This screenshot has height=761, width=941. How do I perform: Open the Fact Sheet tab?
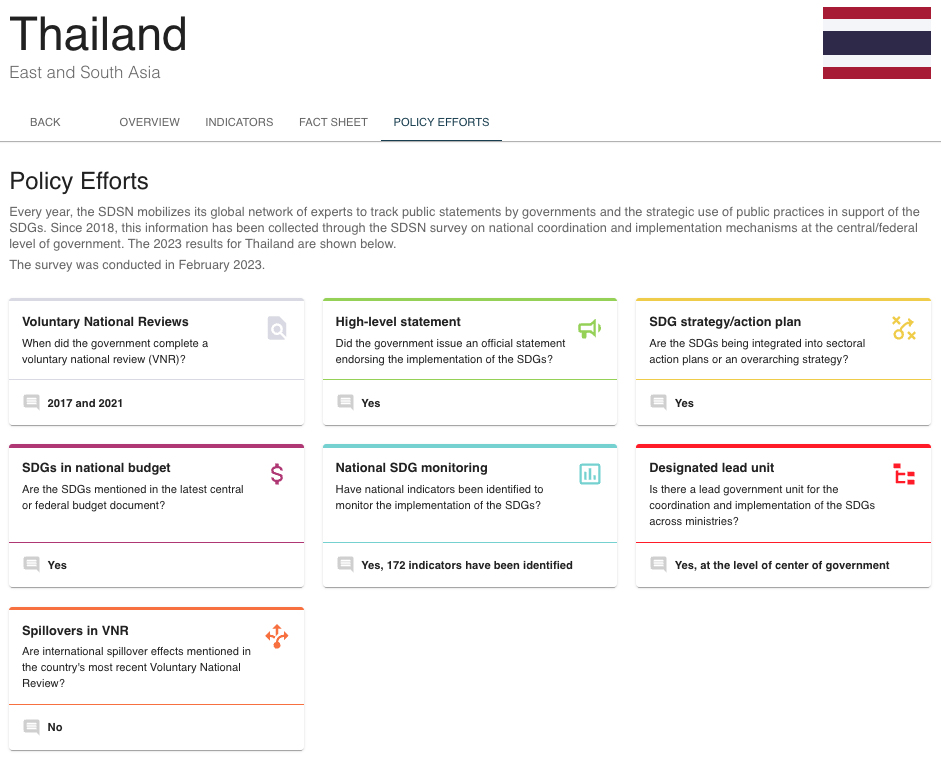click(333, 122)
